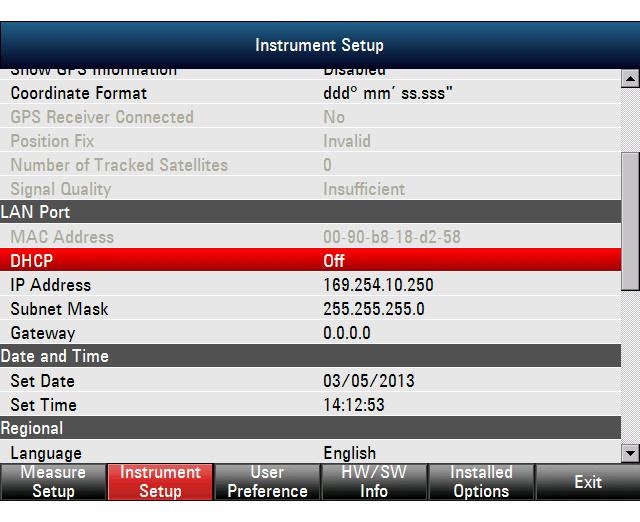Edit the subnet mask 255.255.255.0

click(x=374, y=309)
